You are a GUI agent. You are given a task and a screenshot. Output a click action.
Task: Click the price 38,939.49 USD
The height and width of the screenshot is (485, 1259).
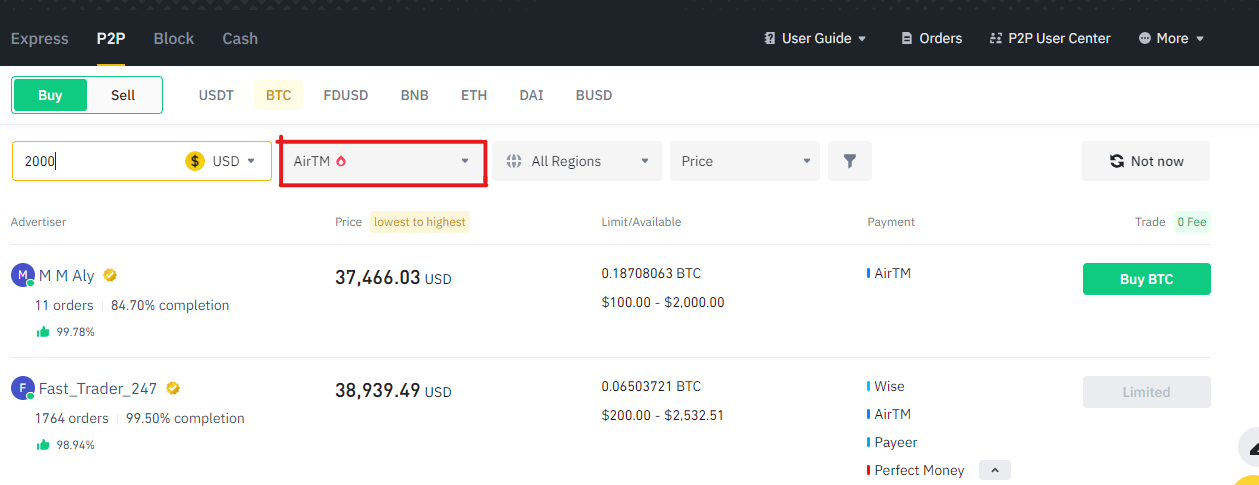(x=393, y=391)
